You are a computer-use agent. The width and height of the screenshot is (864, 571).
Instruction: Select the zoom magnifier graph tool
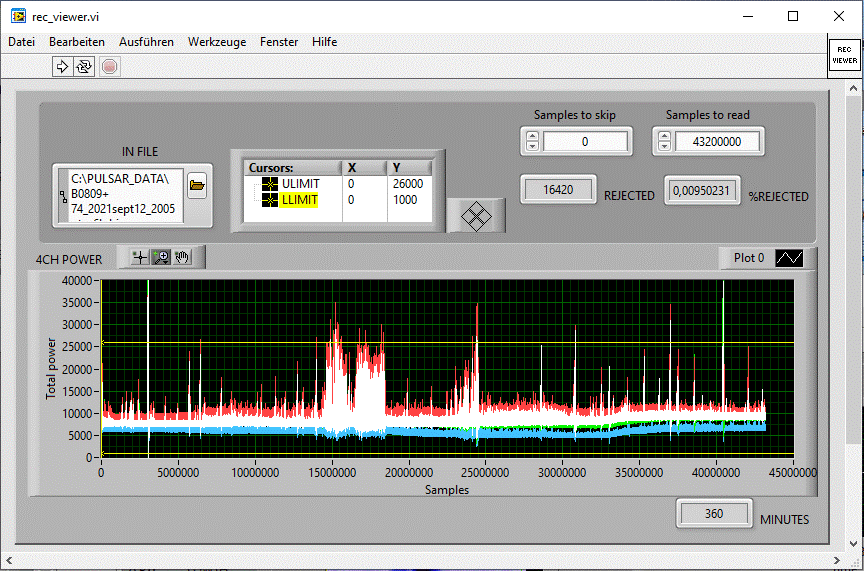tap(161, 257)
